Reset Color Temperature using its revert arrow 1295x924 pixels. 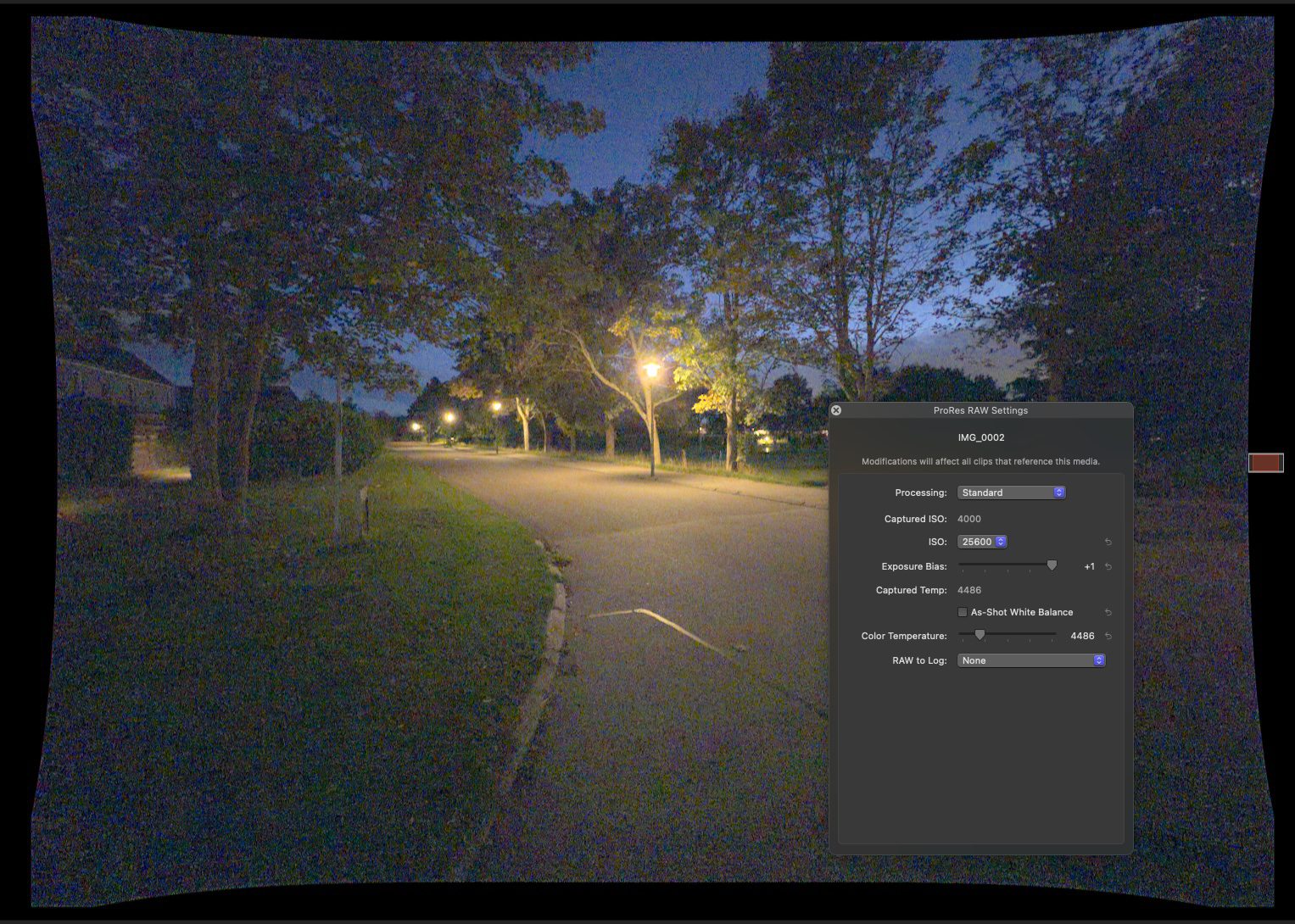point(1108,635)
